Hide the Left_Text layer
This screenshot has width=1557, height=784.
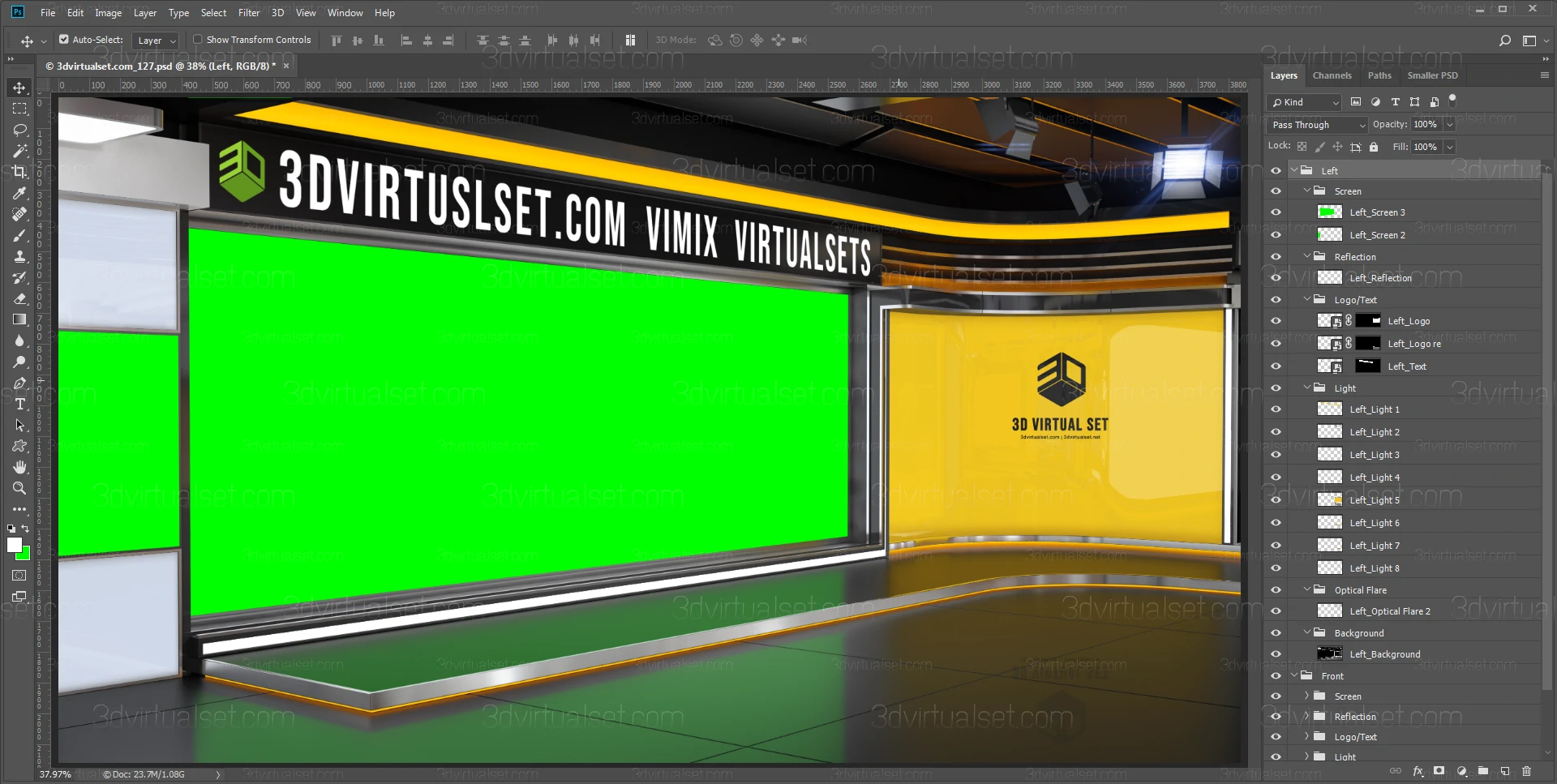pyautogui.click(x=1276, y=366)
